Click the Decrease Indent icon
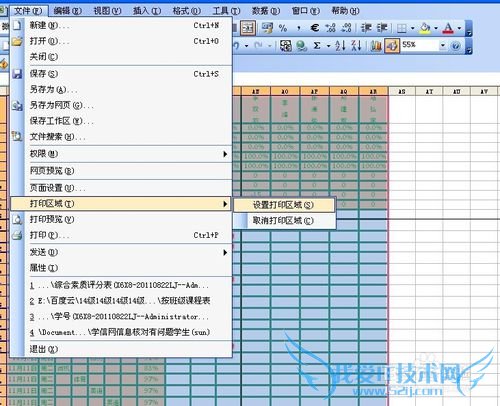 (x=366, y=28)
